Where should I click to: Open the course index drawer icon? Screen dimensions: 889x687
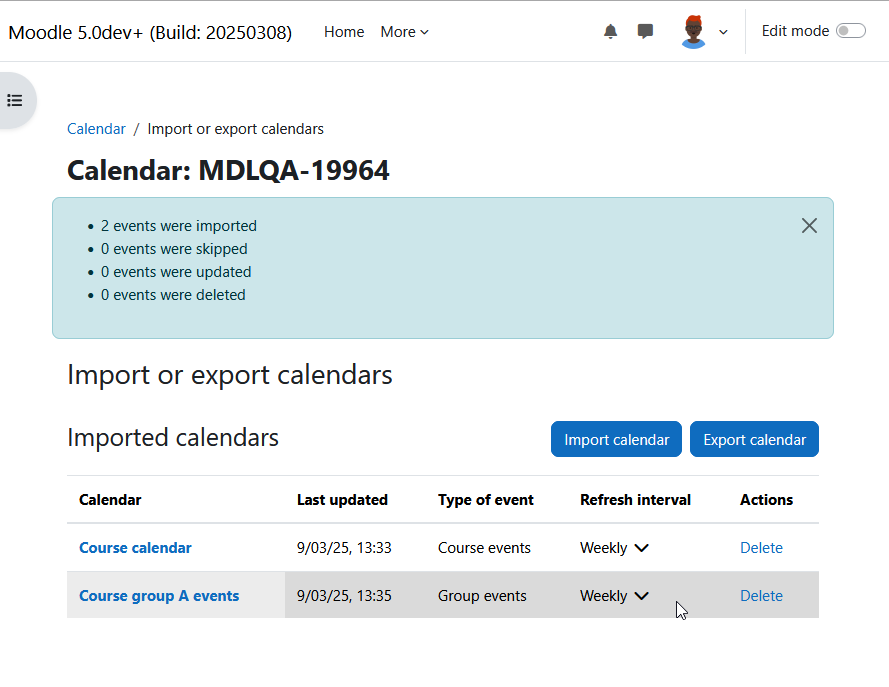click(x=15, y=101)
